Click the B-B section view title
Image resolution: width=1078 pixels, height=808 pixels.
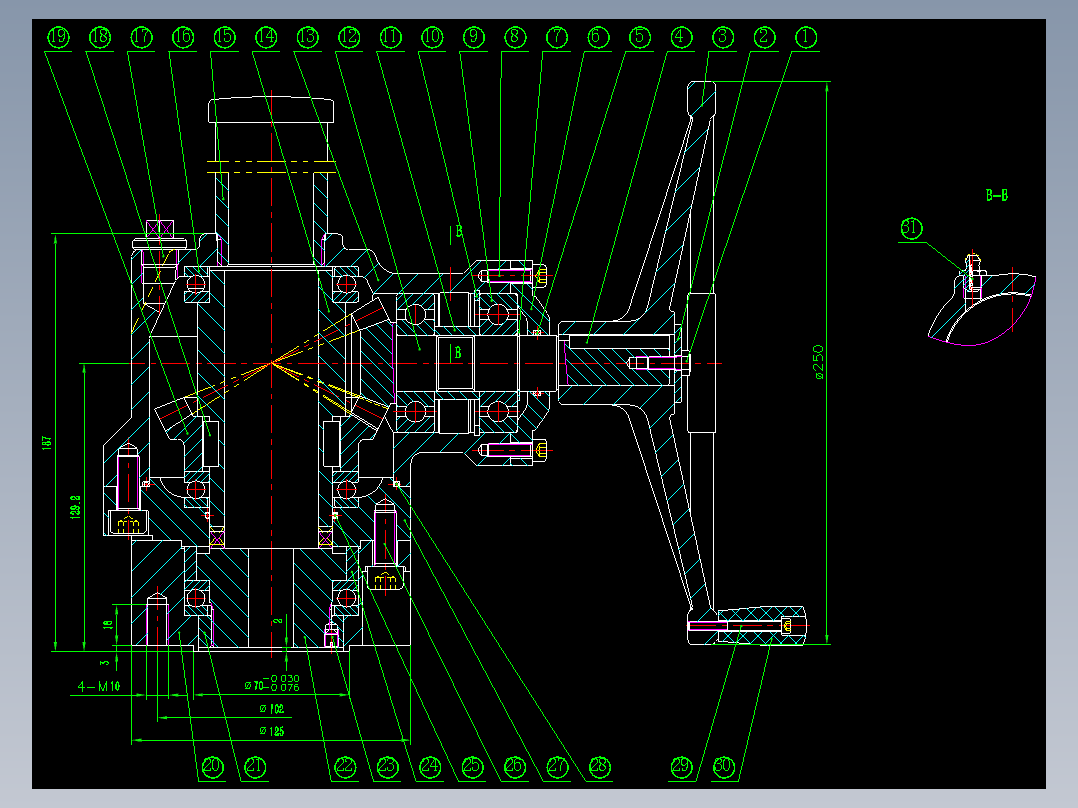click(997, 195)
